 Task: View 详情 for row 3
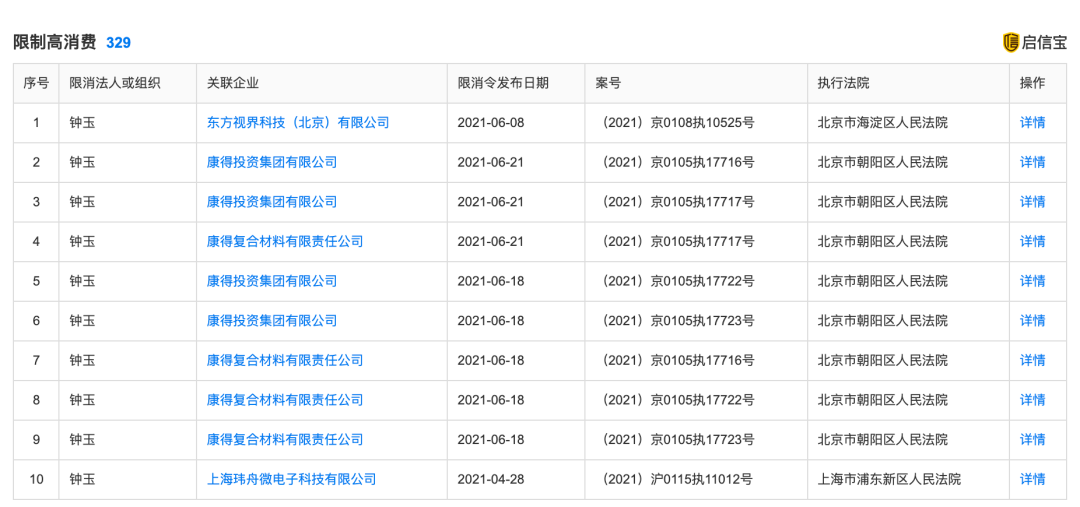[x=1032, y=202]
